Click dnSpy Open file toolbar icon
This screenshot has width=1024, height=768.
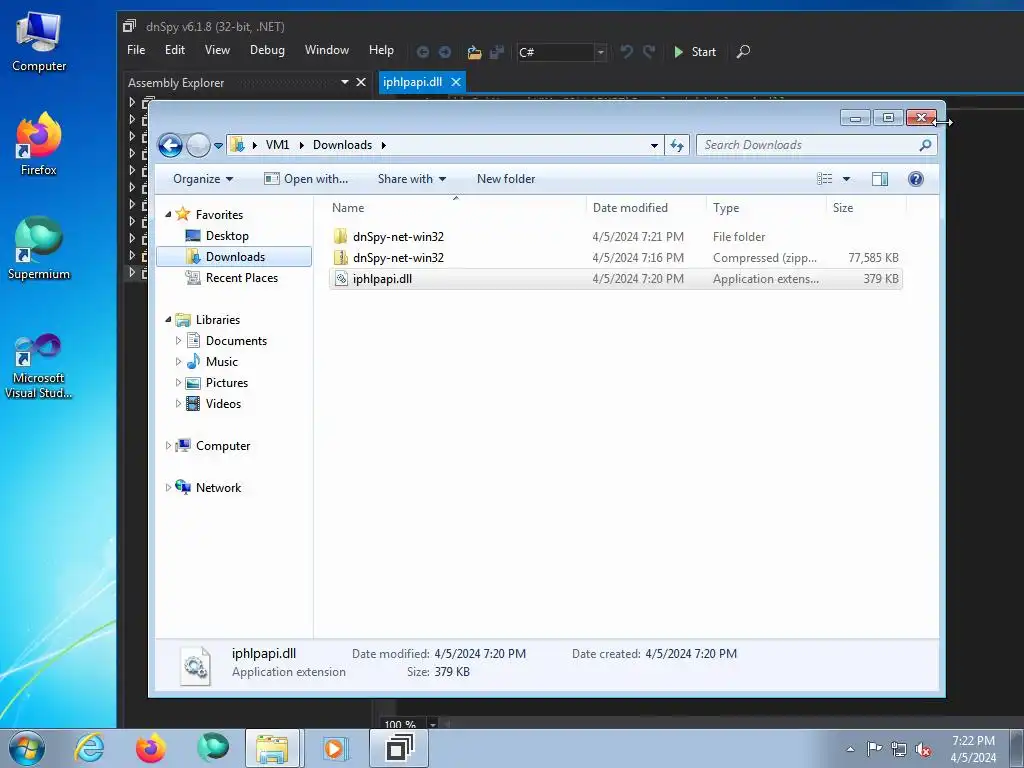(475, 52)
